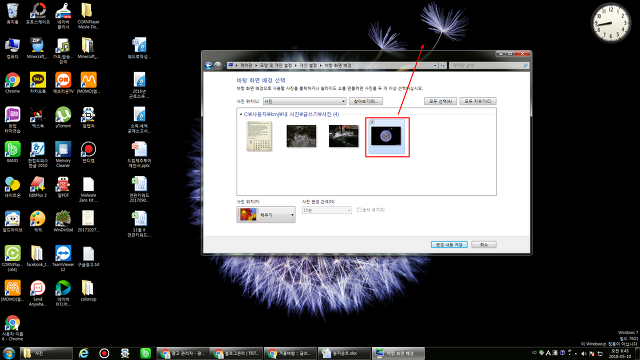Click the desktop analog clock gadget
Image resolution: width=640 pixels, height=360 pixels.
point(611,22)
